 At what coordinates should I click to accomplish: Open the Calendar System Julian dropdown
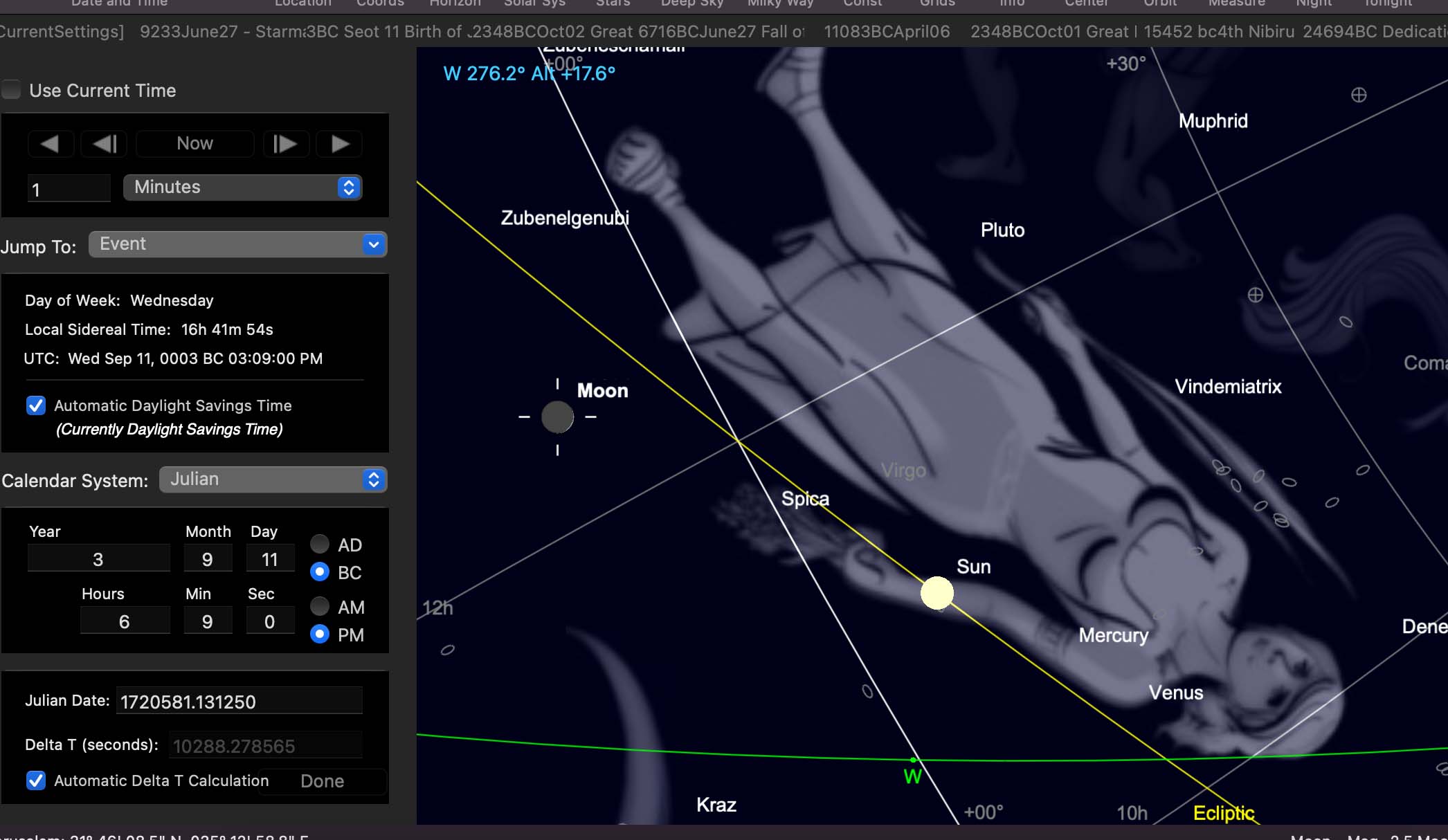coord(273,480)
